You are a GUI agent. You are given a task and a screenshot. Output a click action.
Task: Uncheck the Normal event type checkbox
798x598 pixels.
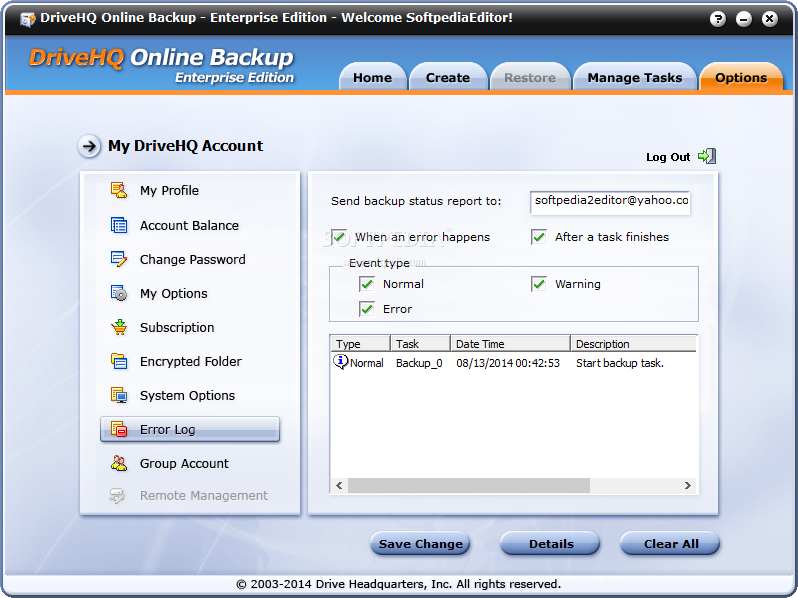[367, 284]
